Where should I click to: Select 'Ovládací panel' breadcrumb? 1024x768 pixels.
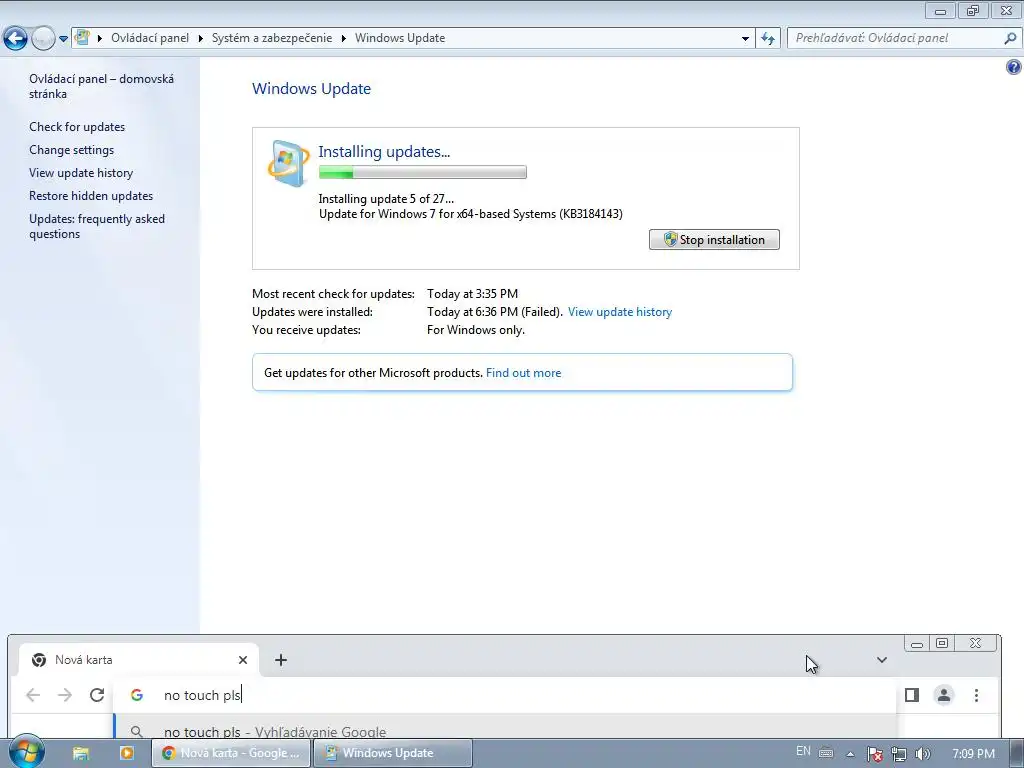tap(150, 38)
